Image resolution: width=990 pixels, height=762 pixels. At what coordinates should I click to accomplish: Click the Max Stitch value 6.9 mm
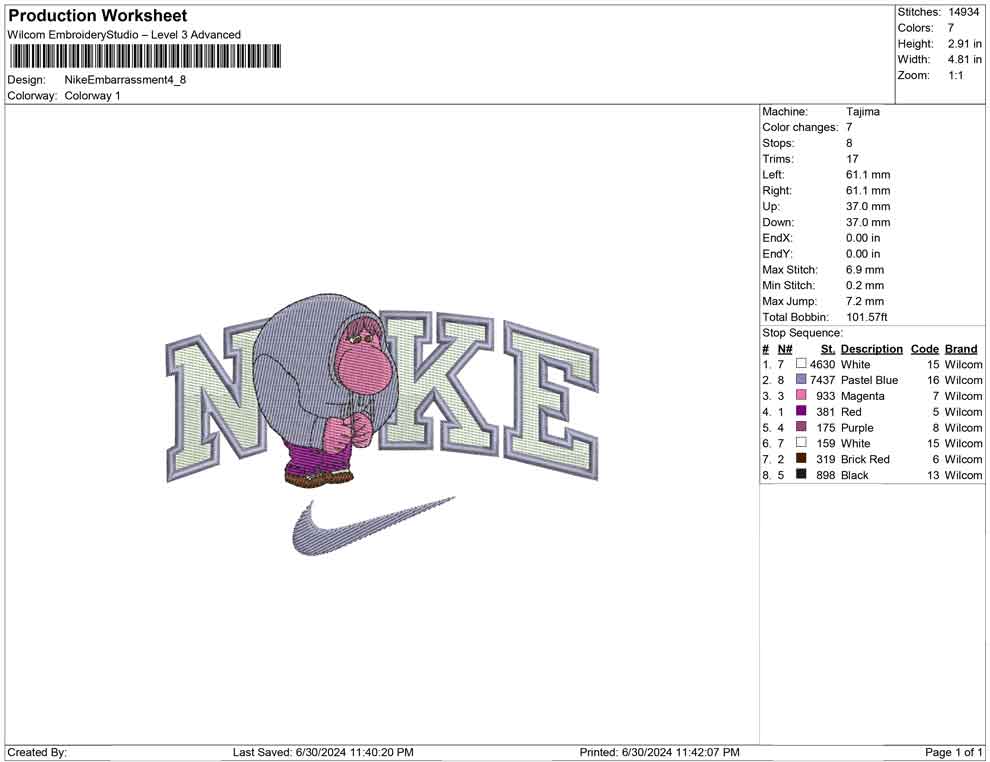click(865, 270)
